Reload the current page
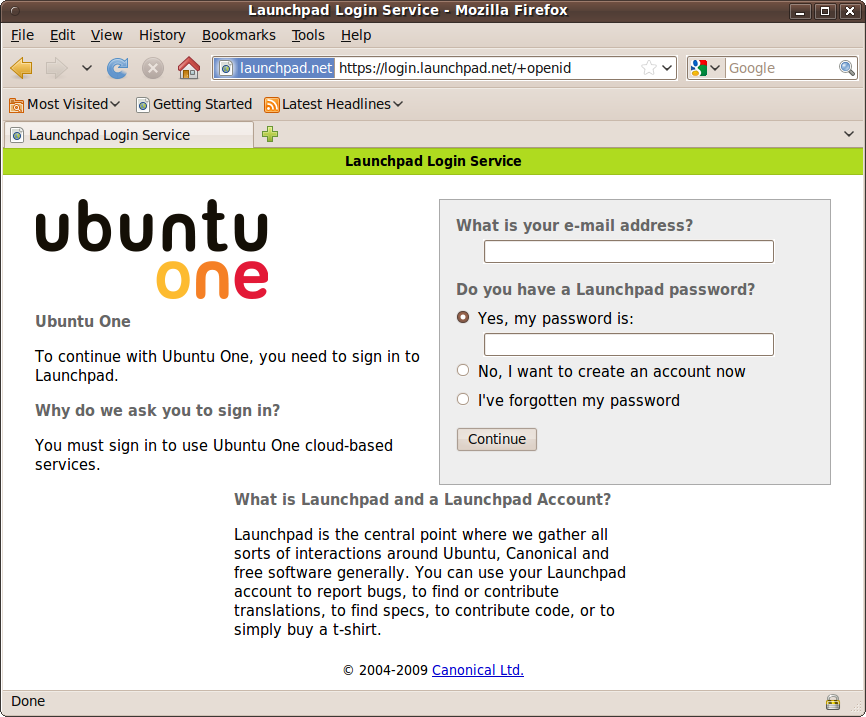Image resolution: width=866 pixels, height=717 pixels. click(118, 68)
